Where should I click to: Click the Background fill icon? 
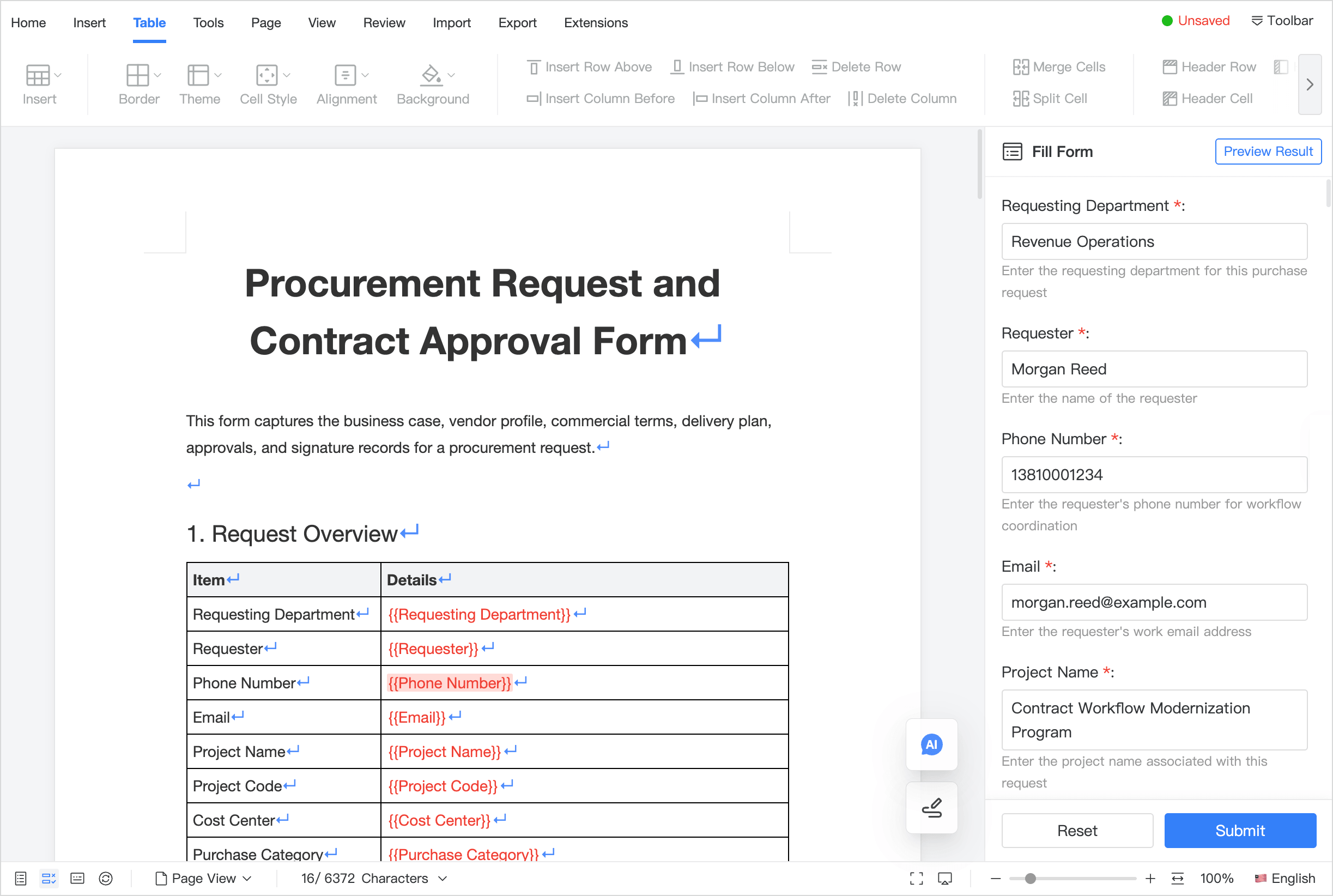point(432,75)
